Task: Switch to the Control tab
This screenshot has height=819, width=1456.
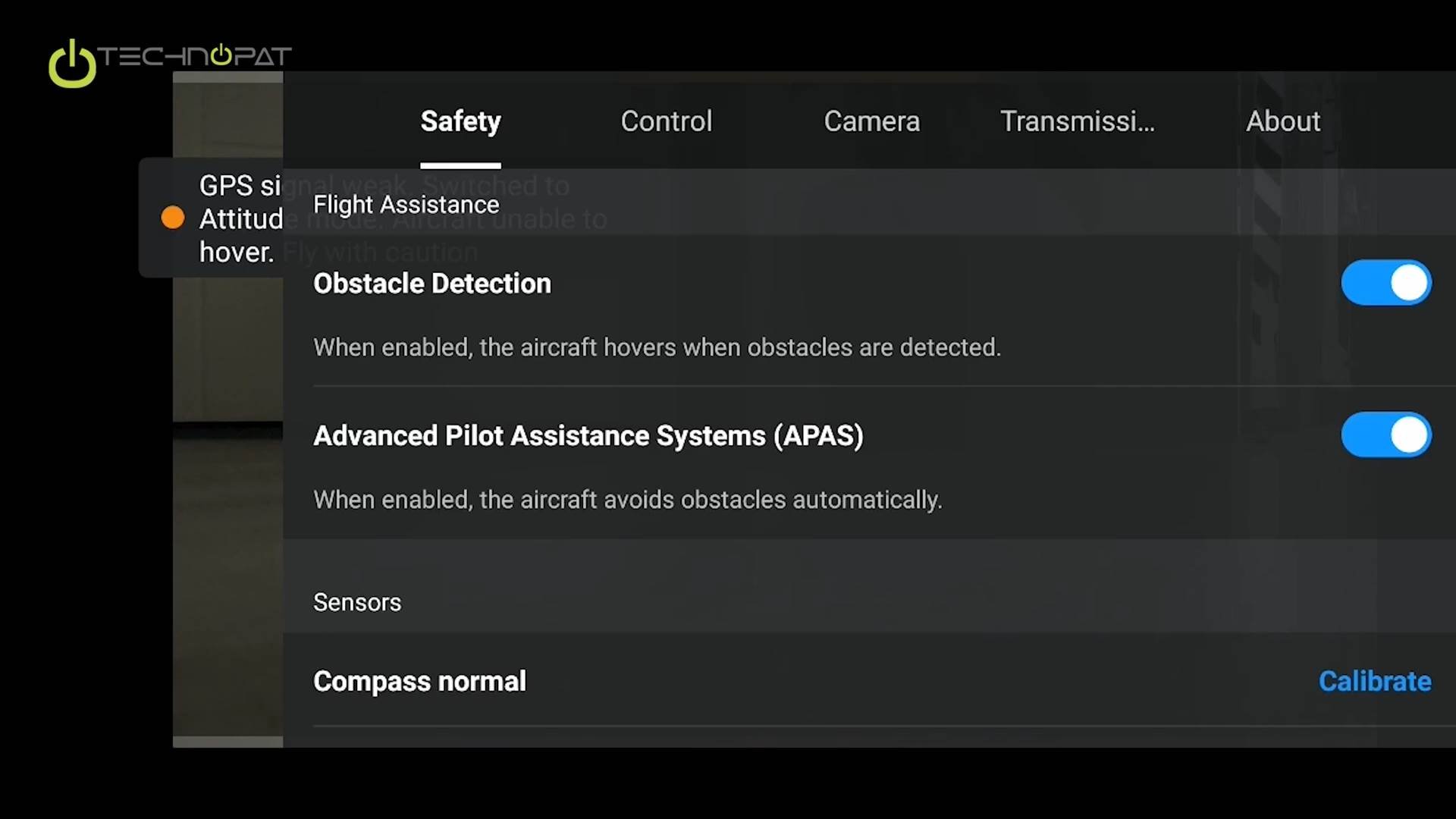Action: click(x=666, y=121)
